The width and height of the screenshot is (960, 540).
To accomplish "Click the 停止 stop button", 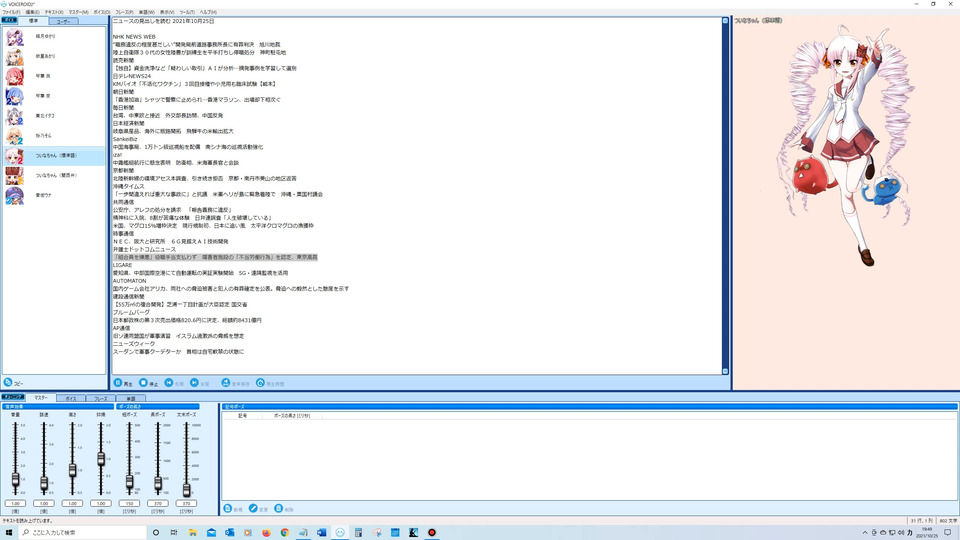I will pyautogui.click(x=148, y=383).
